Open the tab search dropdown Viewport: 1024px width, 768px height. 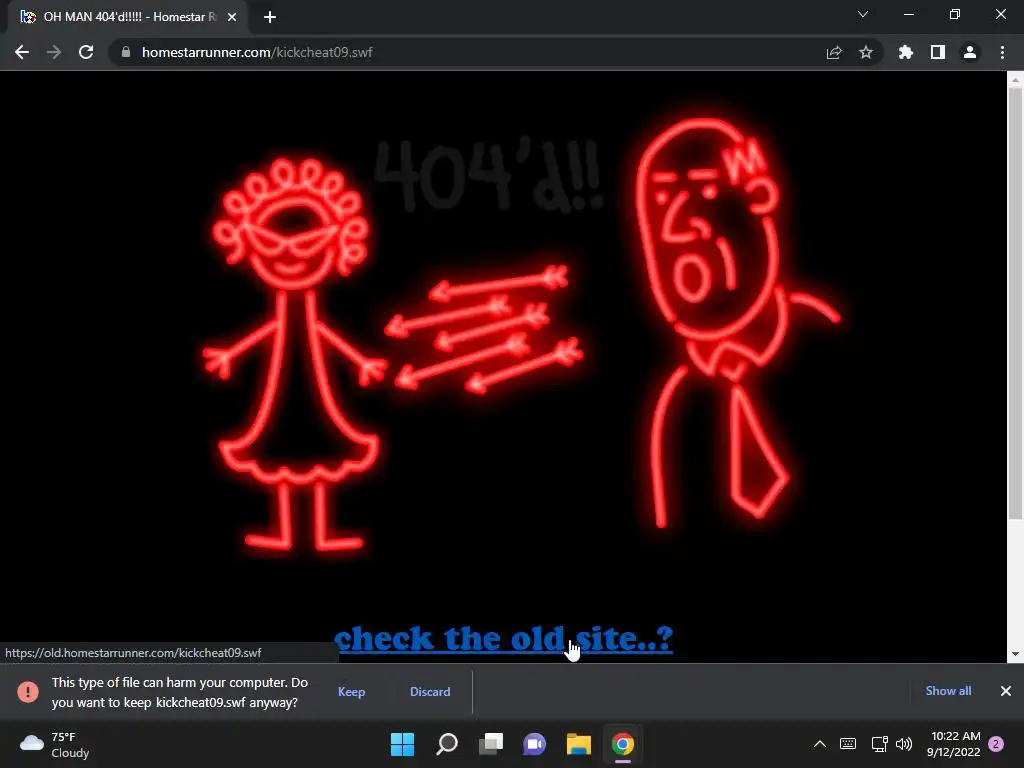pos(863,14)
